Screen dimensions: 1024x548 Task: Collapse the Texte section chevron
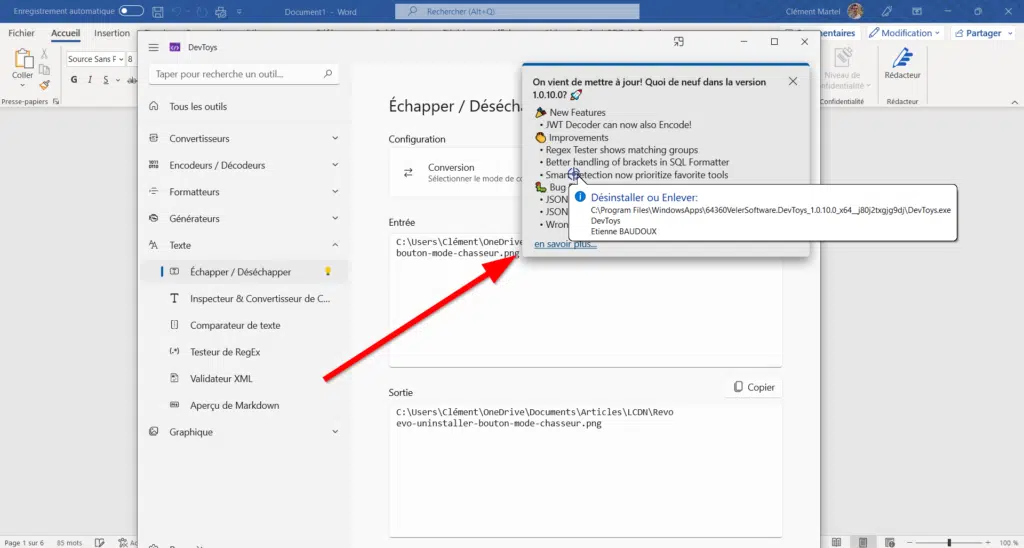(335, 245)
